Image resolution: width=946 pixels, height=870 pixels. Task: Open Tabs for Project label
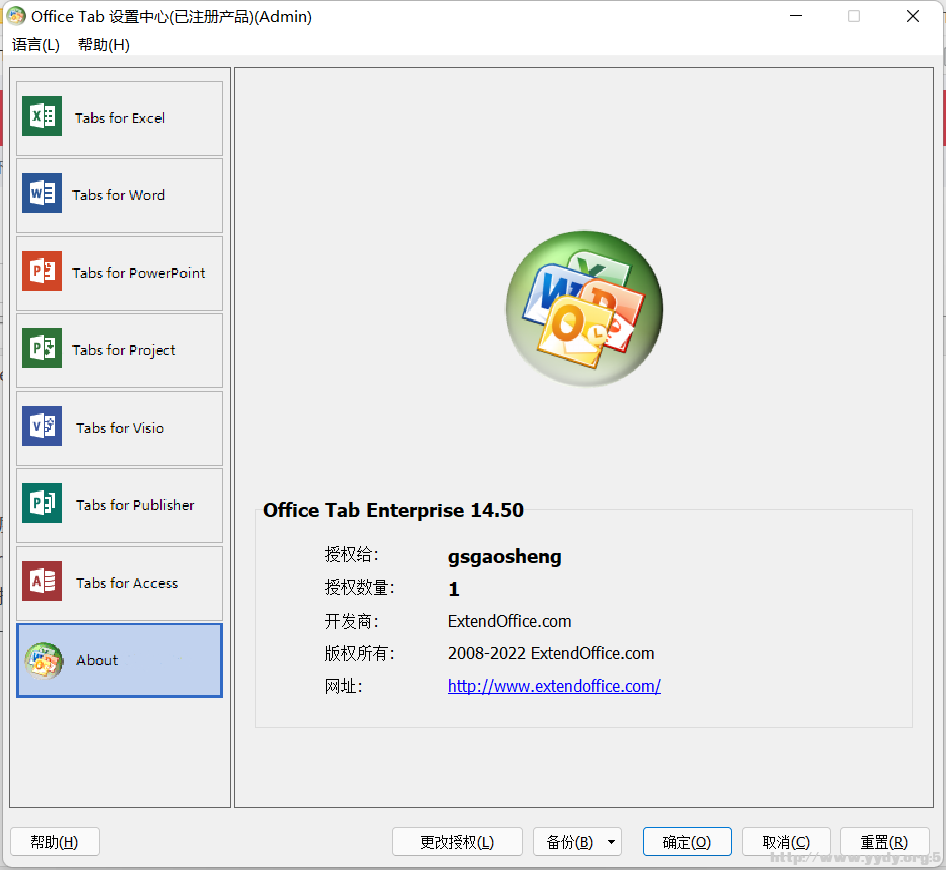click(124, 351)
